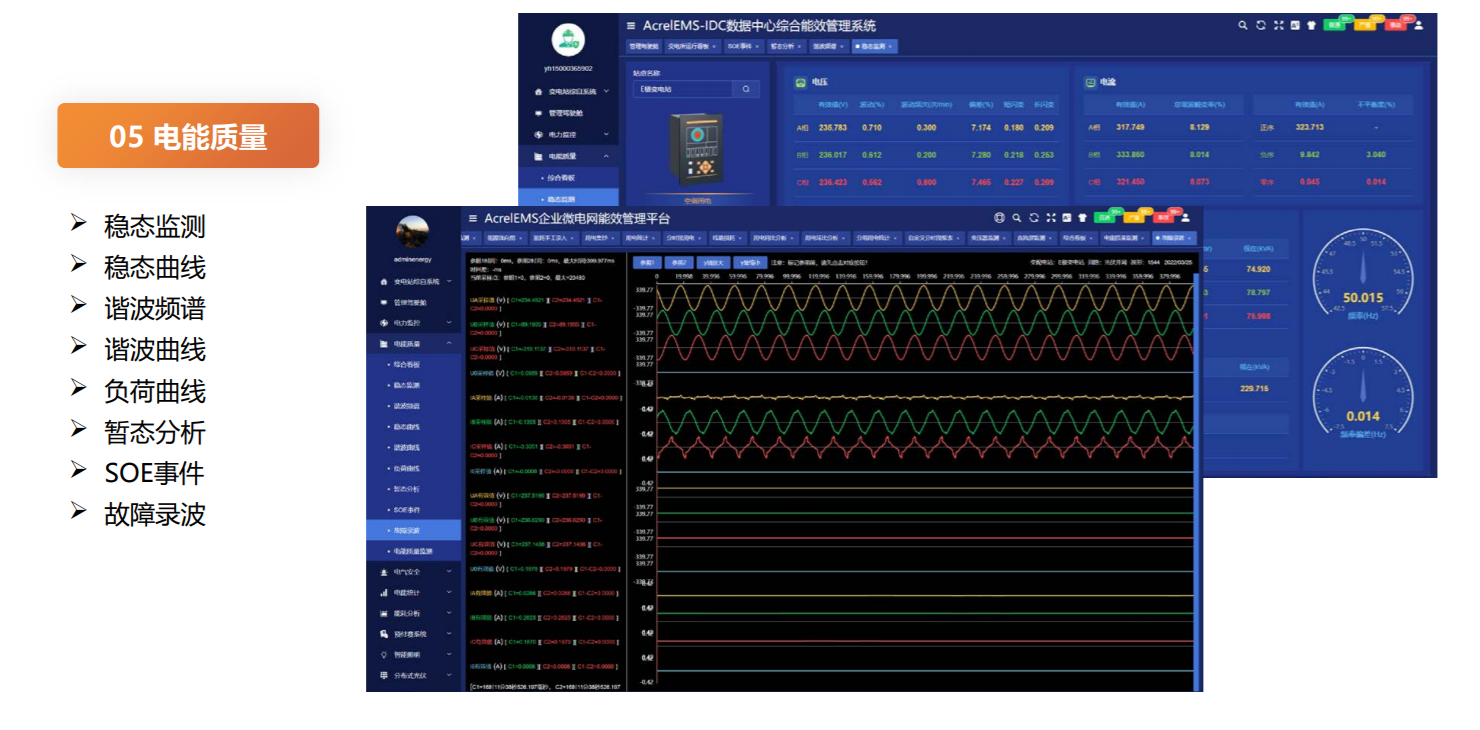1480x730 pixels.
Task: User profile icon in AcrelEMS-IDC window header
Action: [1418, 25]
